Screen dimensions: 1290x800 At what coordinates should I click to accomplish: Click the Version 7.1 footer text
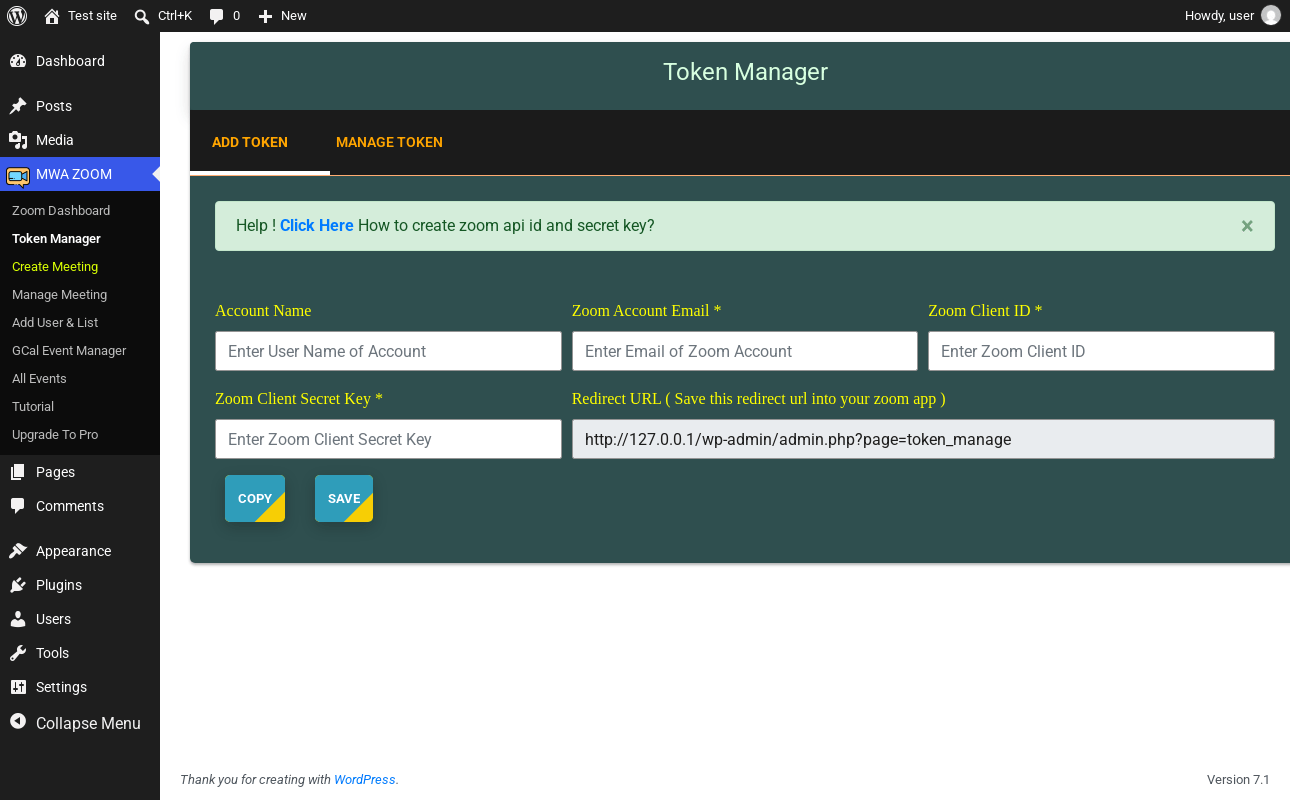point(1238,780)
